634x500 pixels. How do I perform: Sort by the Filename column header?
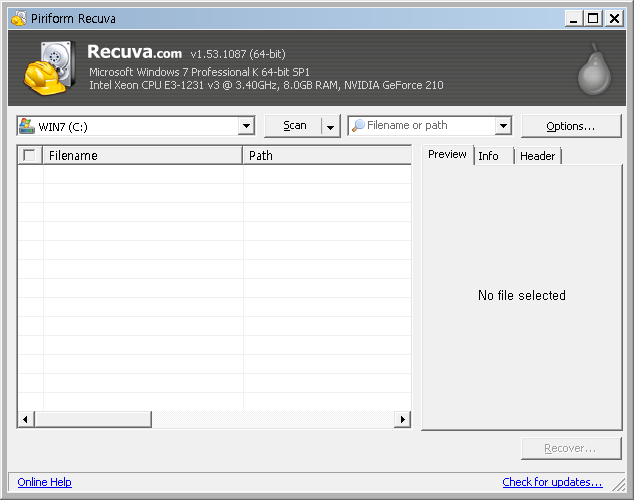click(142, 156)
